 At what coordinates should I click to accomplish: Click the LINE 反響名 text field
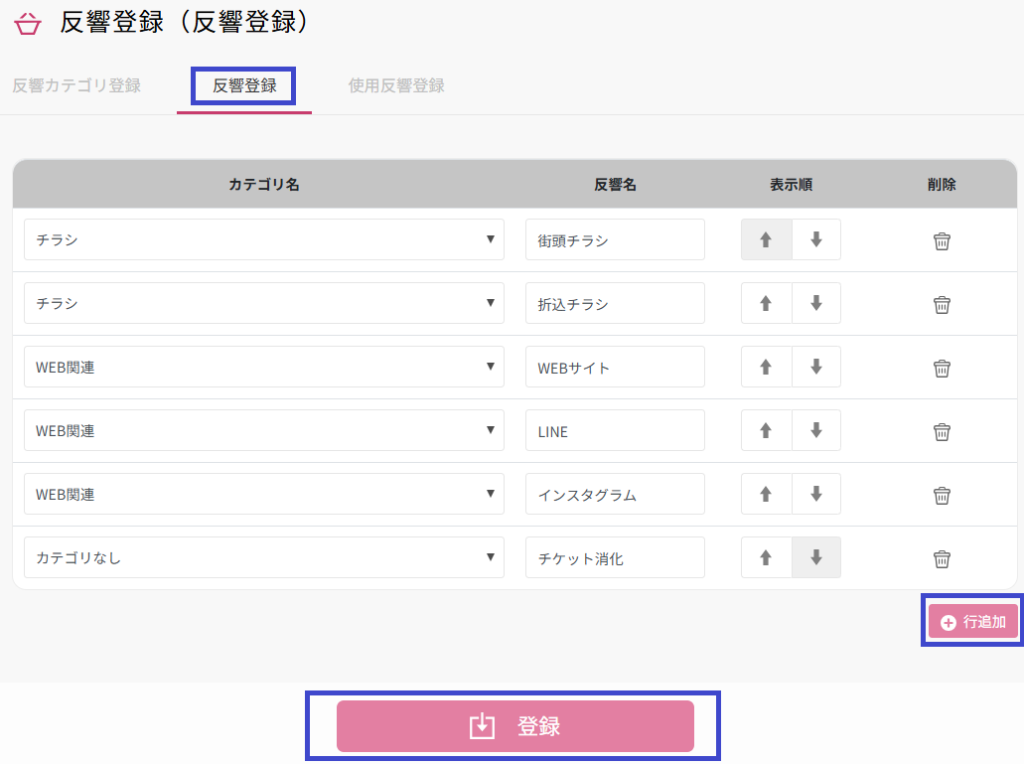[615, 431]
